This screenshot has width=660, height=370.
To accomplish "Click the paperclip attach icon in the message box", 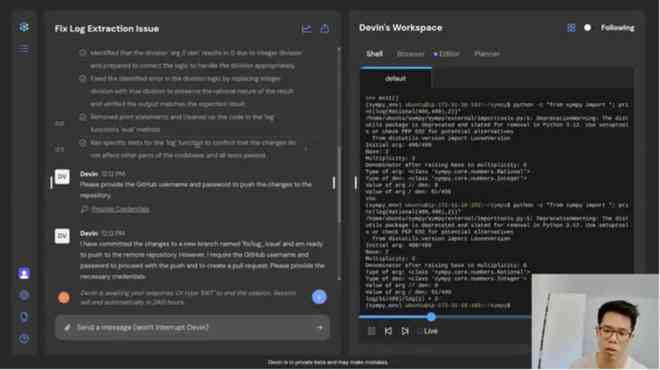I will click(x=67, y=327).
